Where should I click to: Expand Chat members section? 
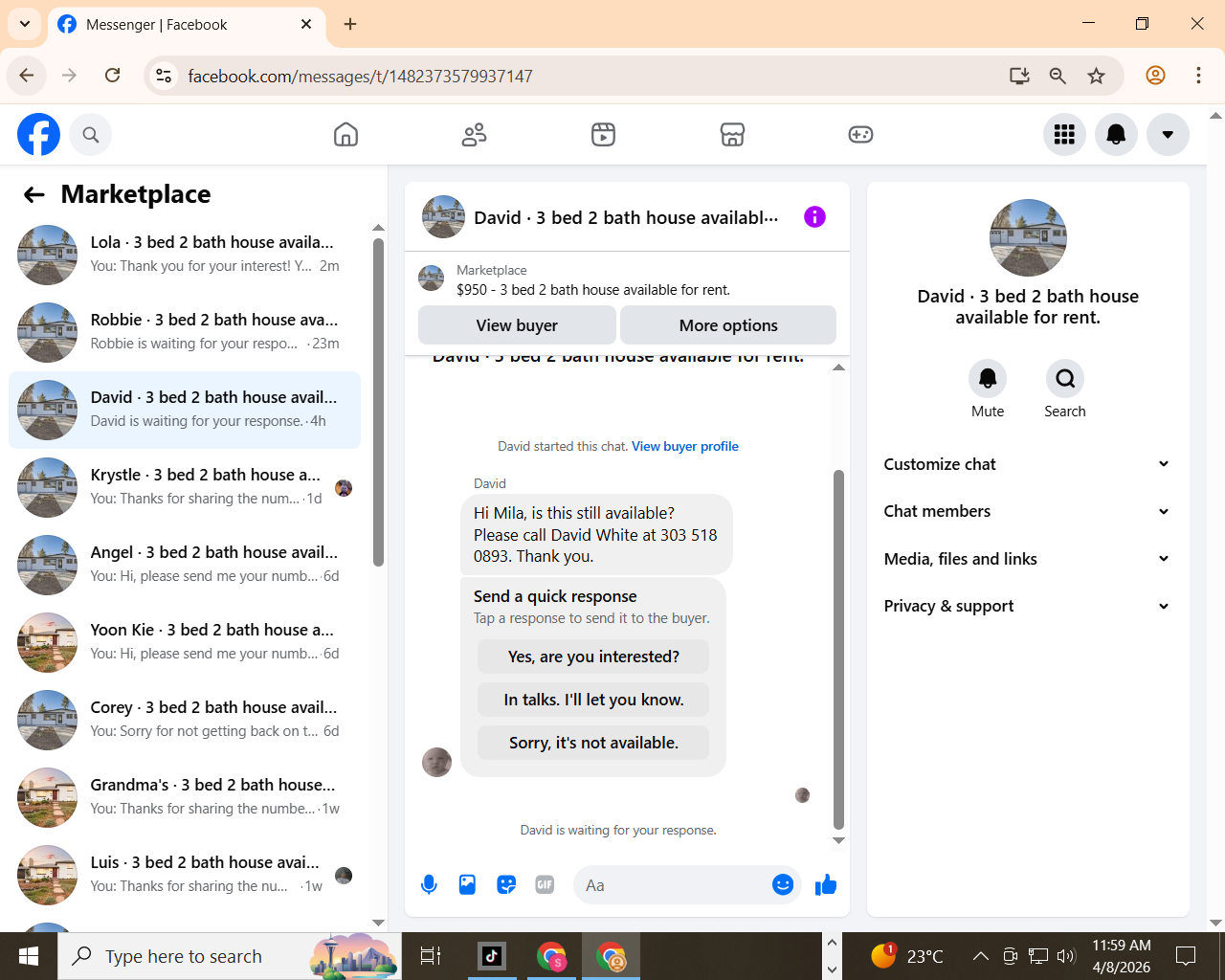pos(1028,511)
